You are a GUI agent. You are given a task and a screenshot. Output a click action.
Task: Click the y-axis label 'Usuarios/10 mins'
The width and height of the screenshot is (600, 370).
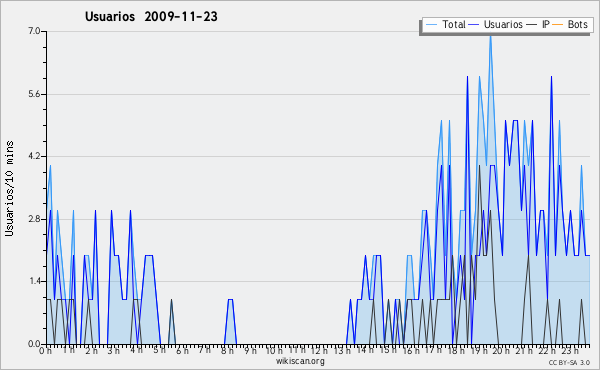pyautogui.click(x=9, y=189)
